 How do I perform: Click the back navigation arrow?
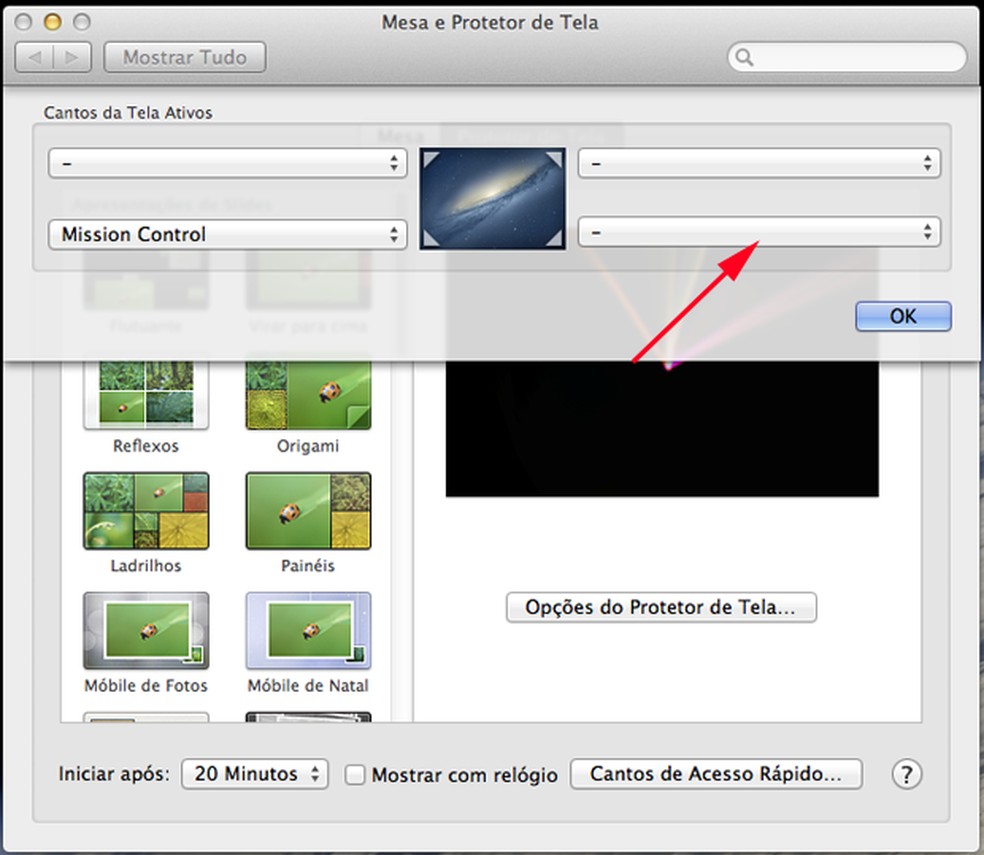click(x=35, y=57)
